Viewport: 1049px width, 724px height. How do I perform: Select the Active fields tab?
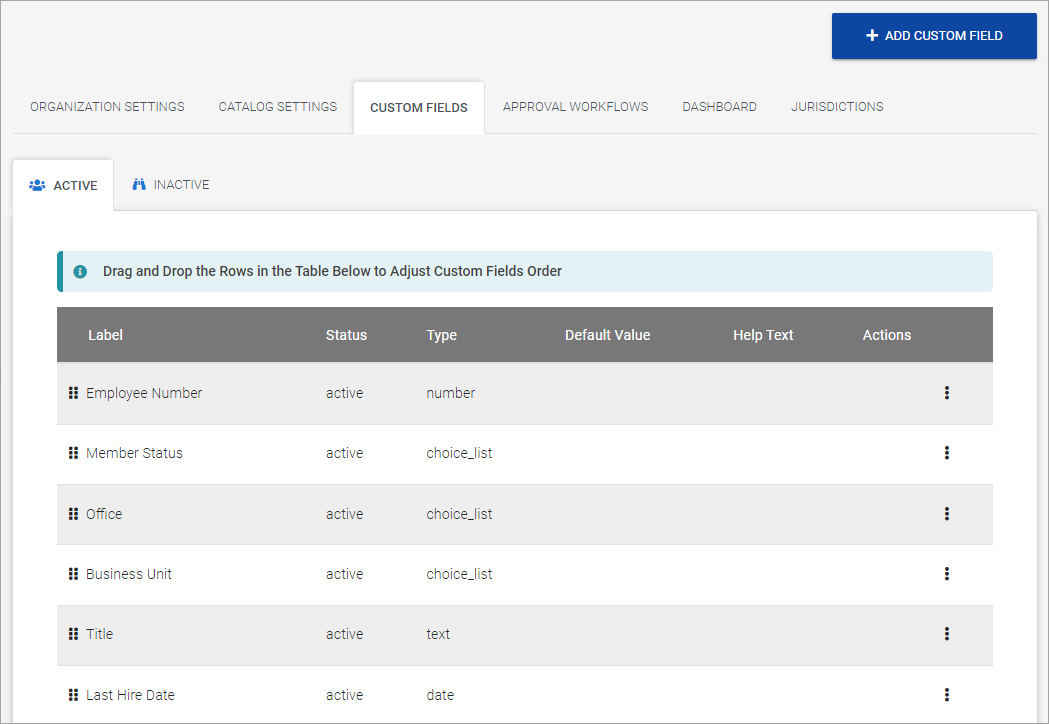coord(64,186)
